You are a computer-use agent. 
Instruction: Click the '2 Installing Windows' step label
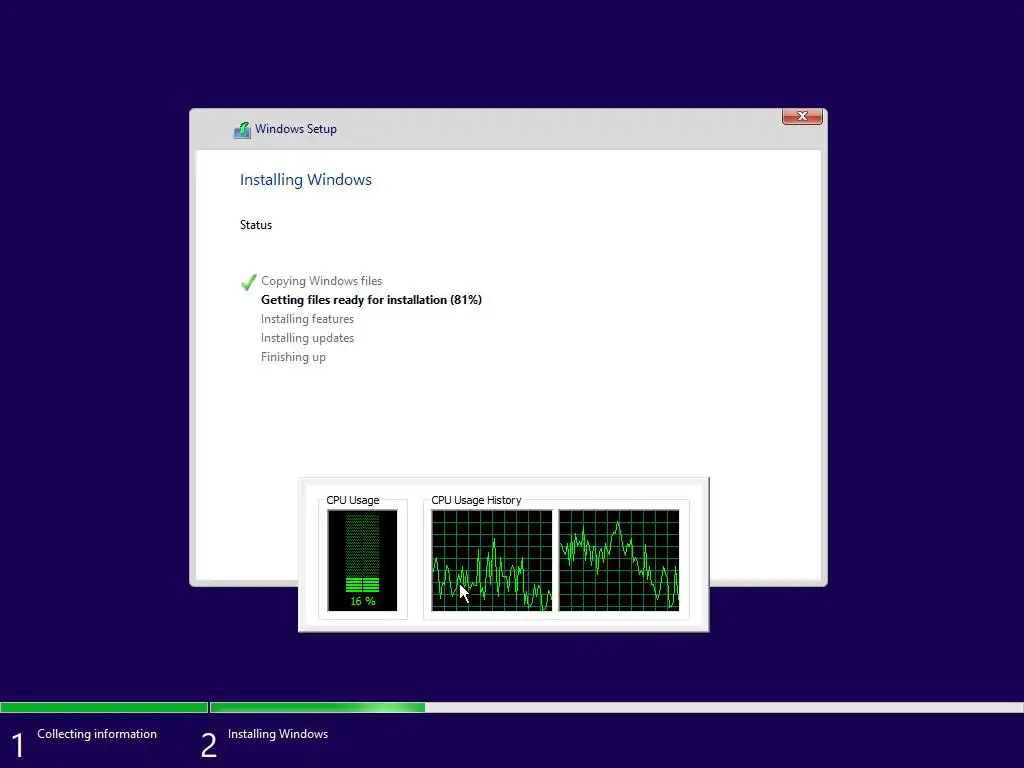[x=264, y=743]
